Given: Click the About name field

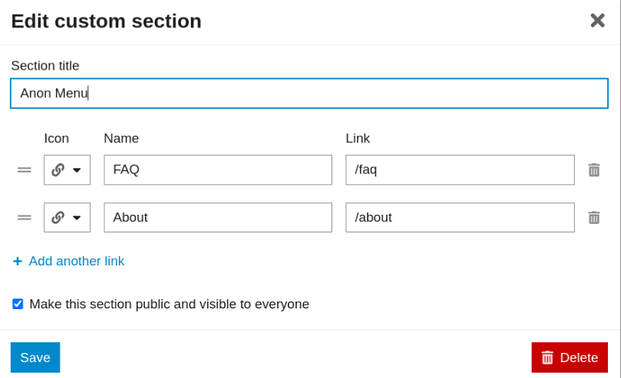Looking at the screenshot, I should point(218,218).
